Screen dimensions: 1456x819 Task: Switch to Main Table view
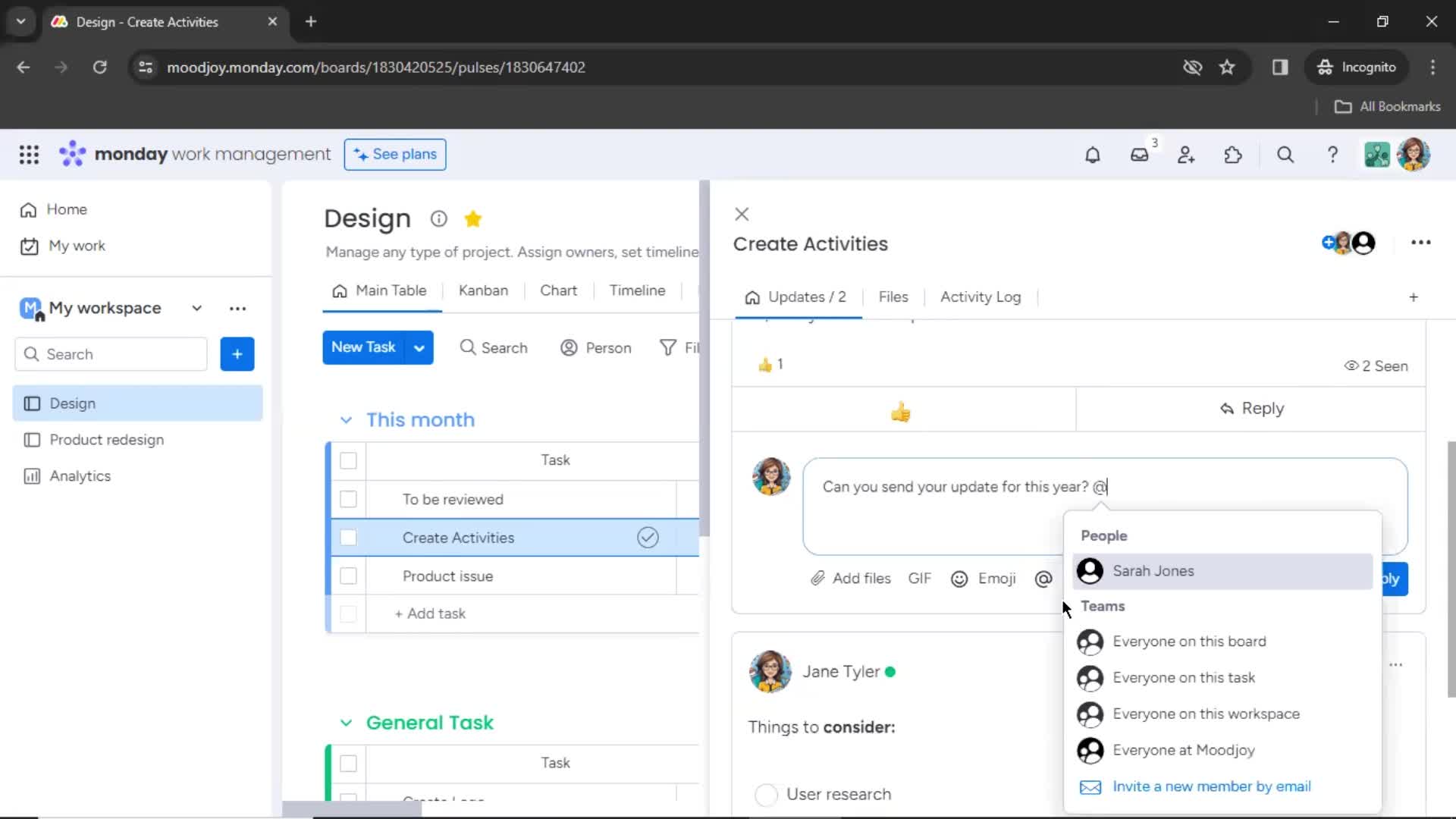pos(380,291)
